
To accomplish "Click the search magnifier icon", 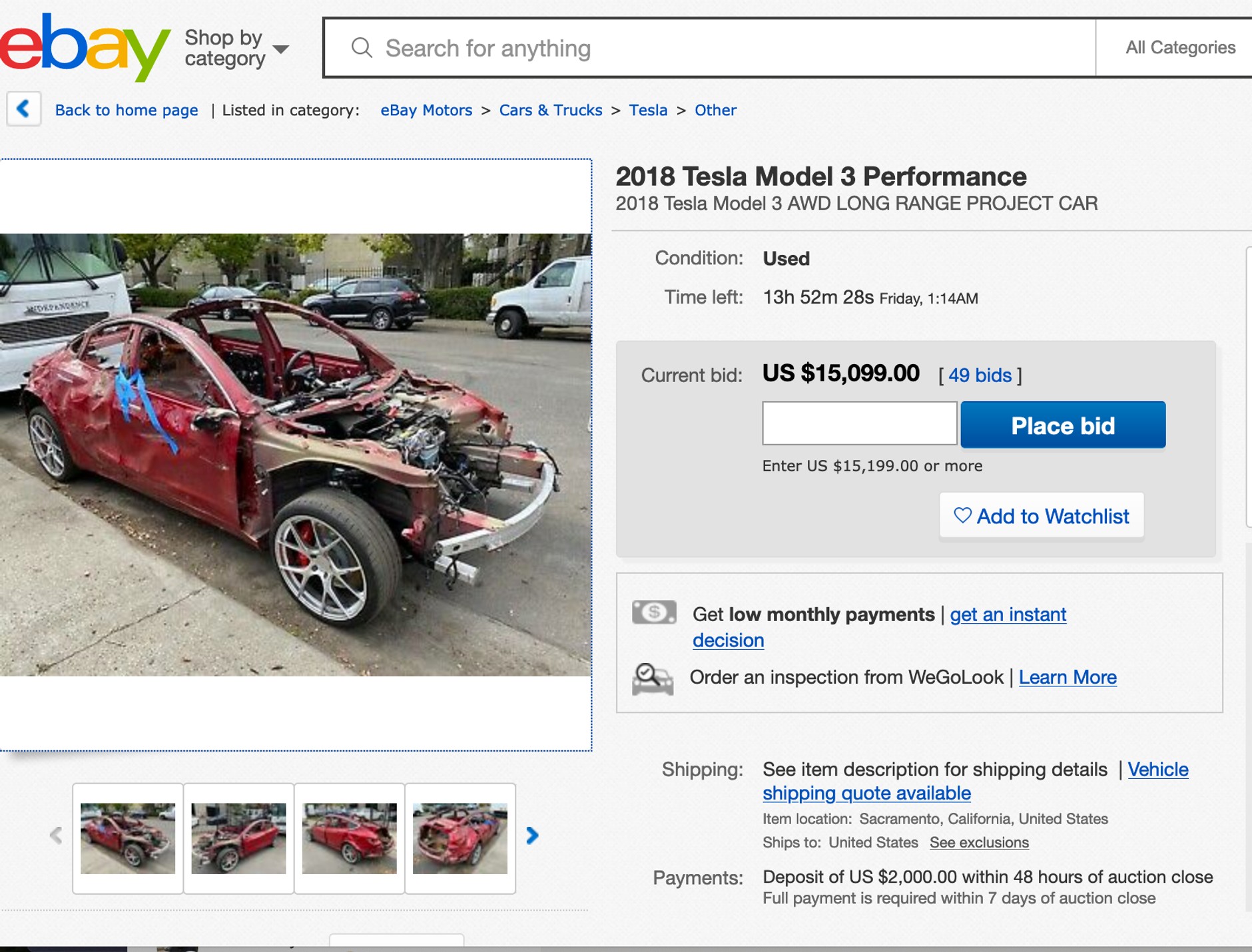I will tap(362, 48).
